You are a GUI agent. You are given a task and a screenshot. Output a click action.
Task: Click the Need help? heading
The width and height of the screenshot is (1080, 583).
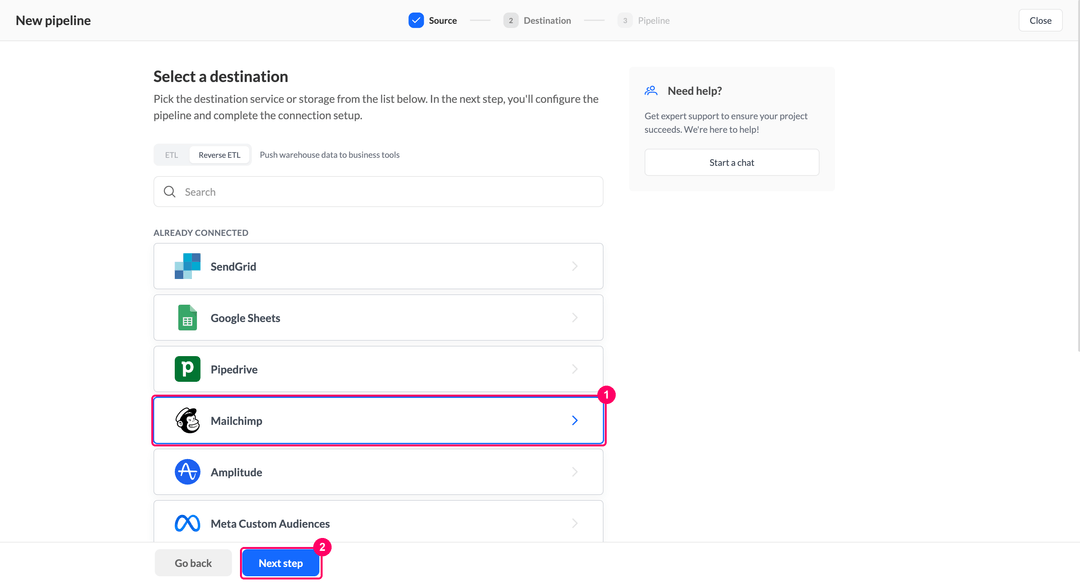tap(694, 91)
